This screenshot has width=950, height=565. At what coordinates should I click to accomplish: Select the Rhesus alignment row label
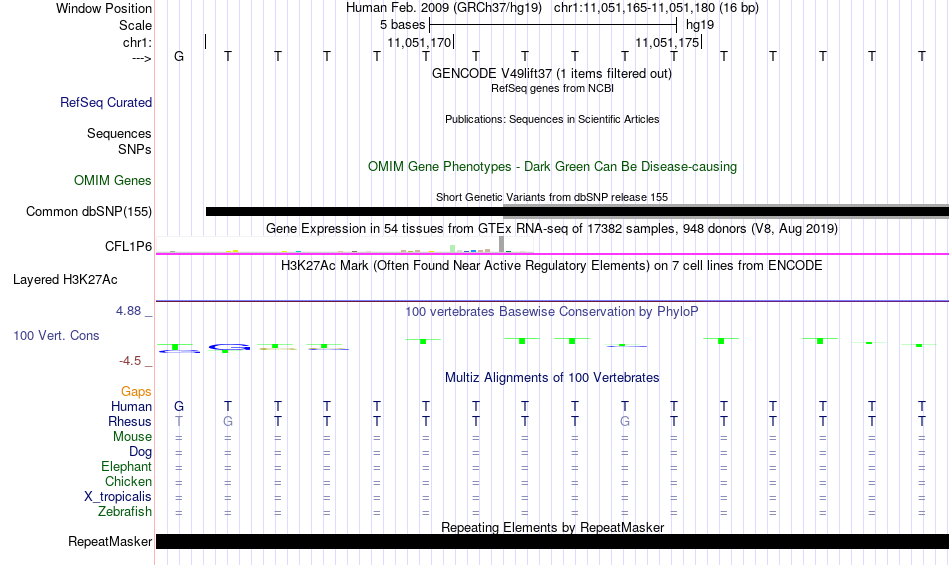tap(130, 421)
